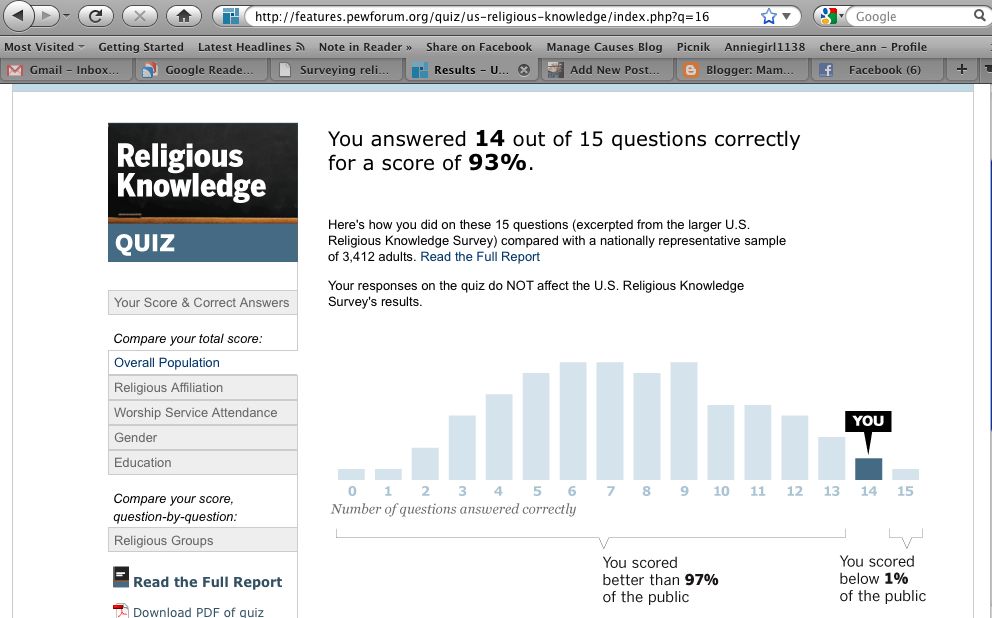Click the Read the Full Report link in paragraph
The height and width of the screenshot is (618, 992).
(x=480, y=257)
